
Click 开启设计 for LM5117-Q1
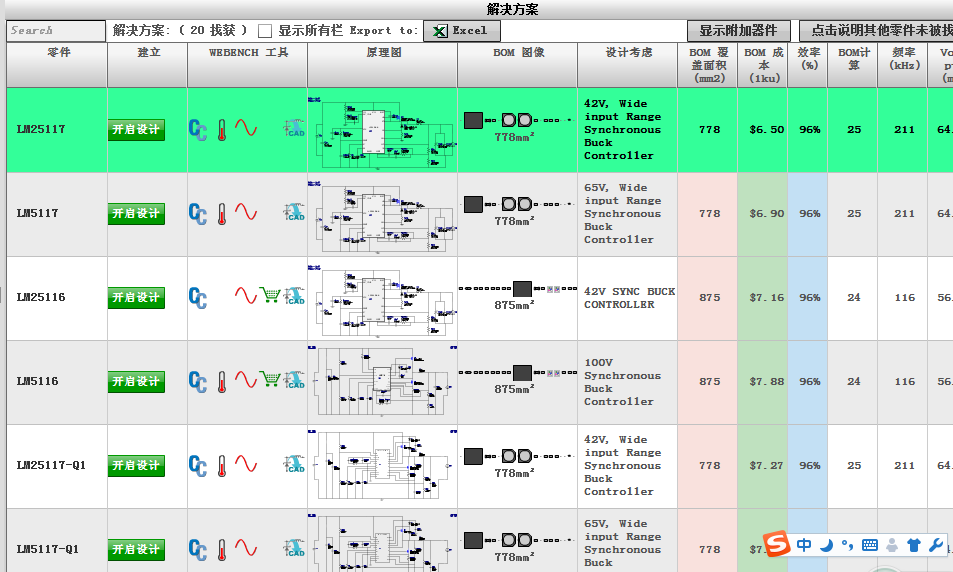pos(136,549)
